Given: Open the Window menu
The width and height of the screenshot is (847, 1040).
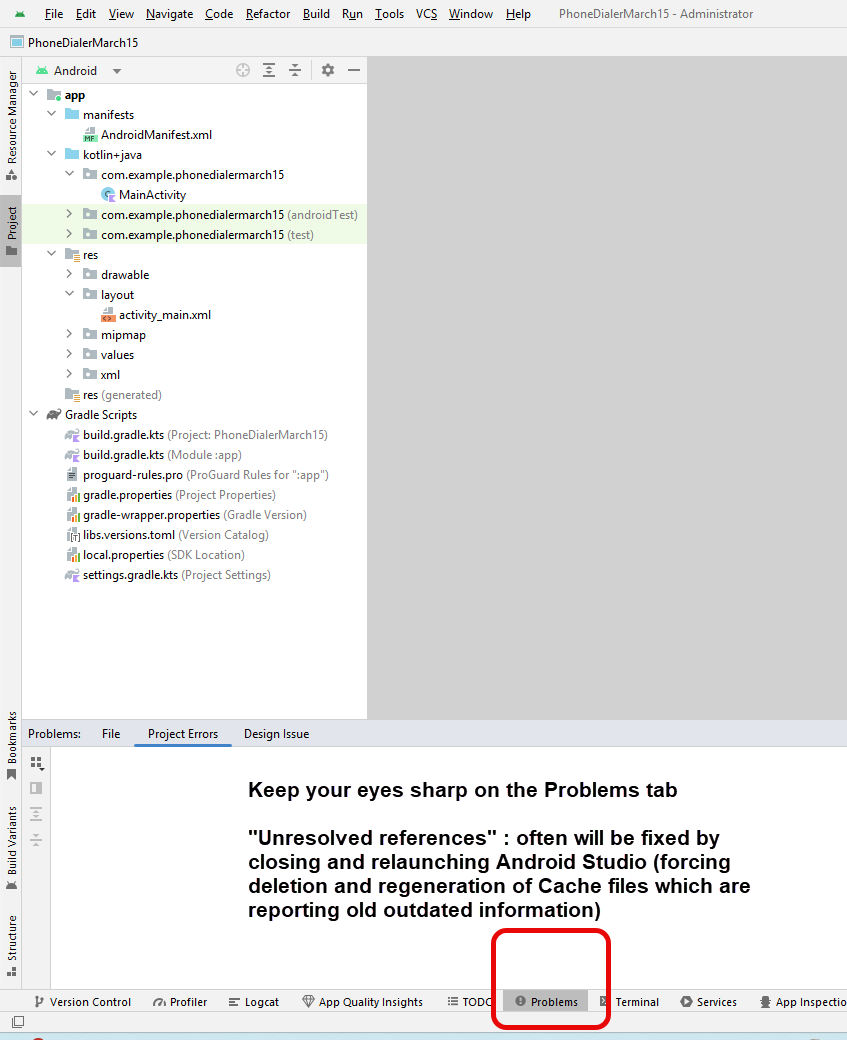Looking at the screenshot, I should 470,14.
